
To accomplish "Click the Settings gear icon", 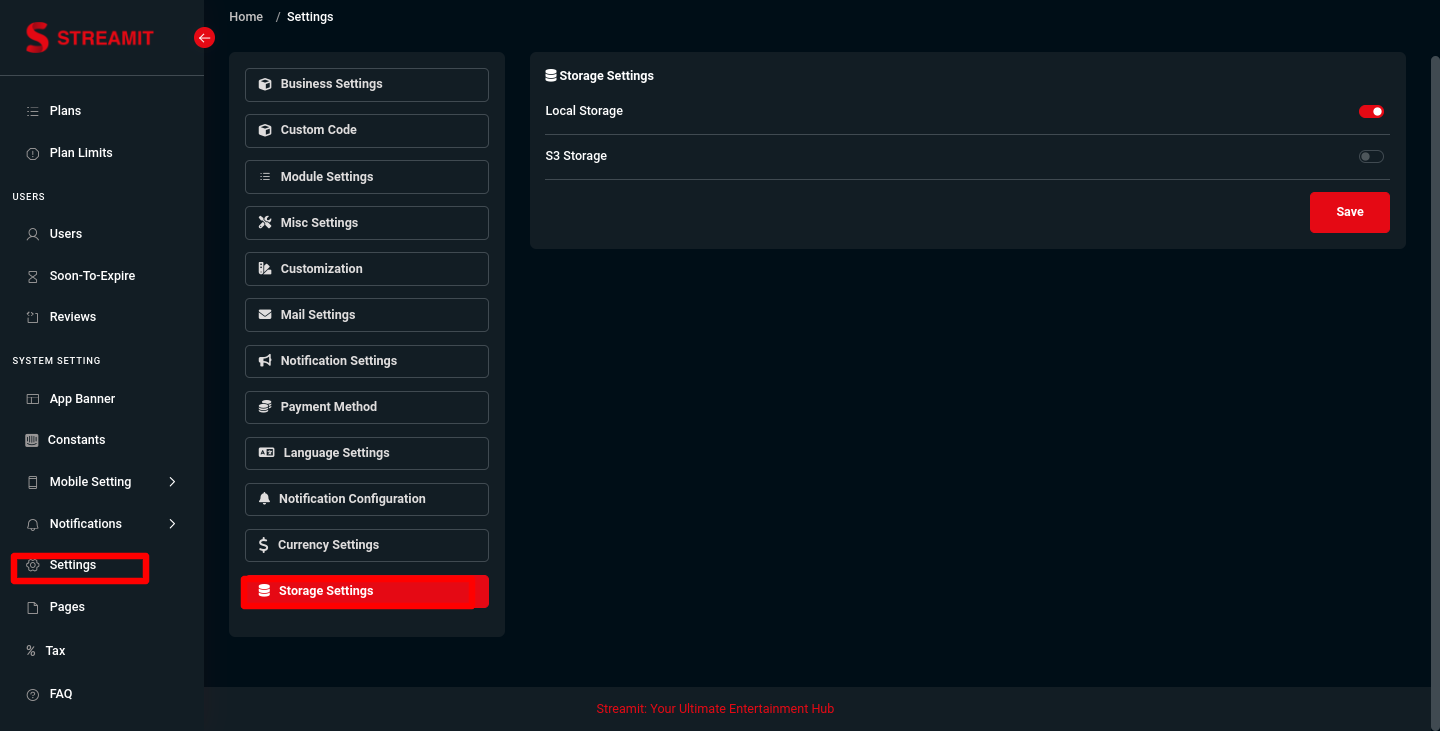I will pyautogui.click(x=32, y=565).
